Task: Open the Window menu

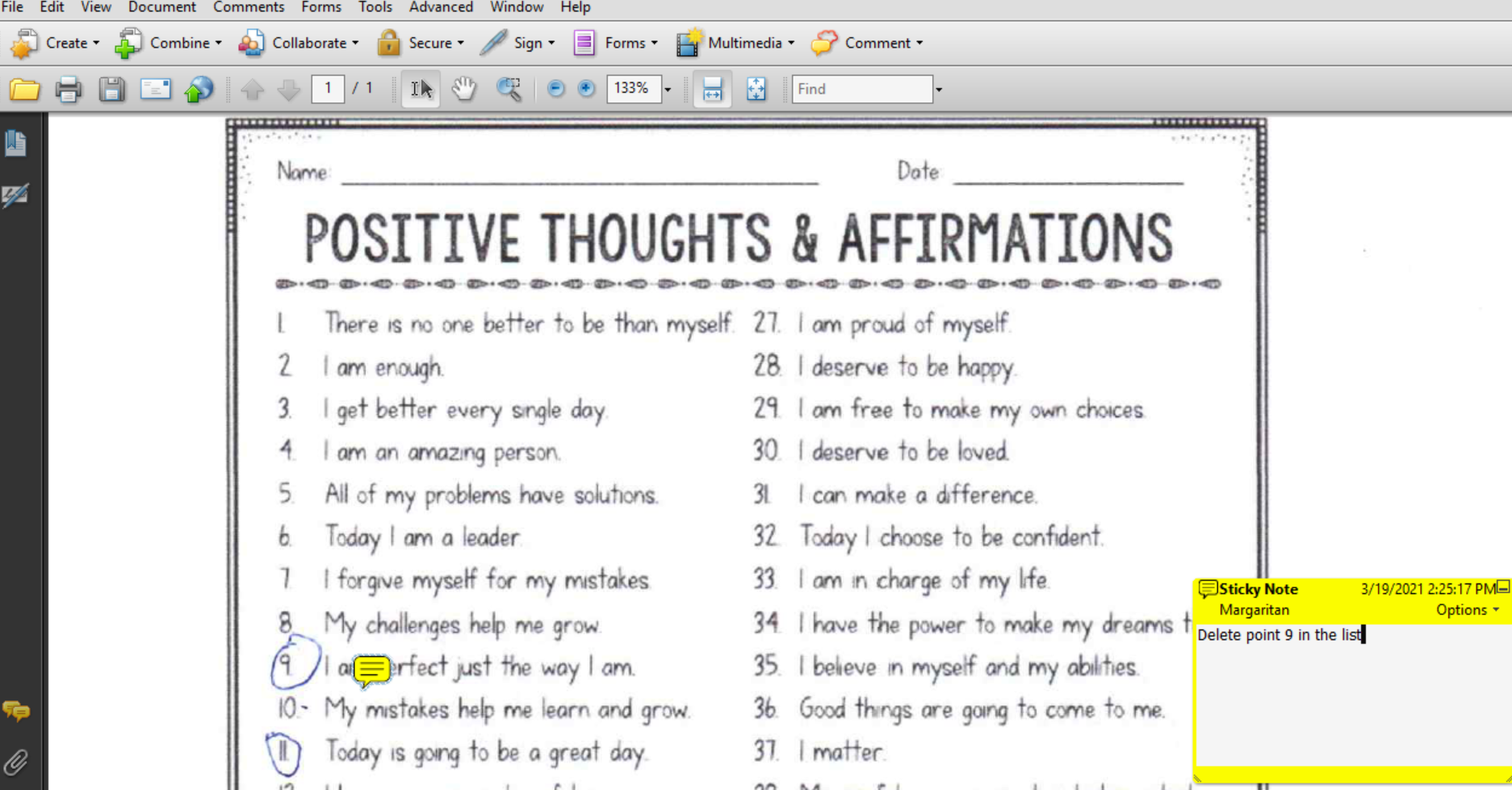Action: click(517, 7)
